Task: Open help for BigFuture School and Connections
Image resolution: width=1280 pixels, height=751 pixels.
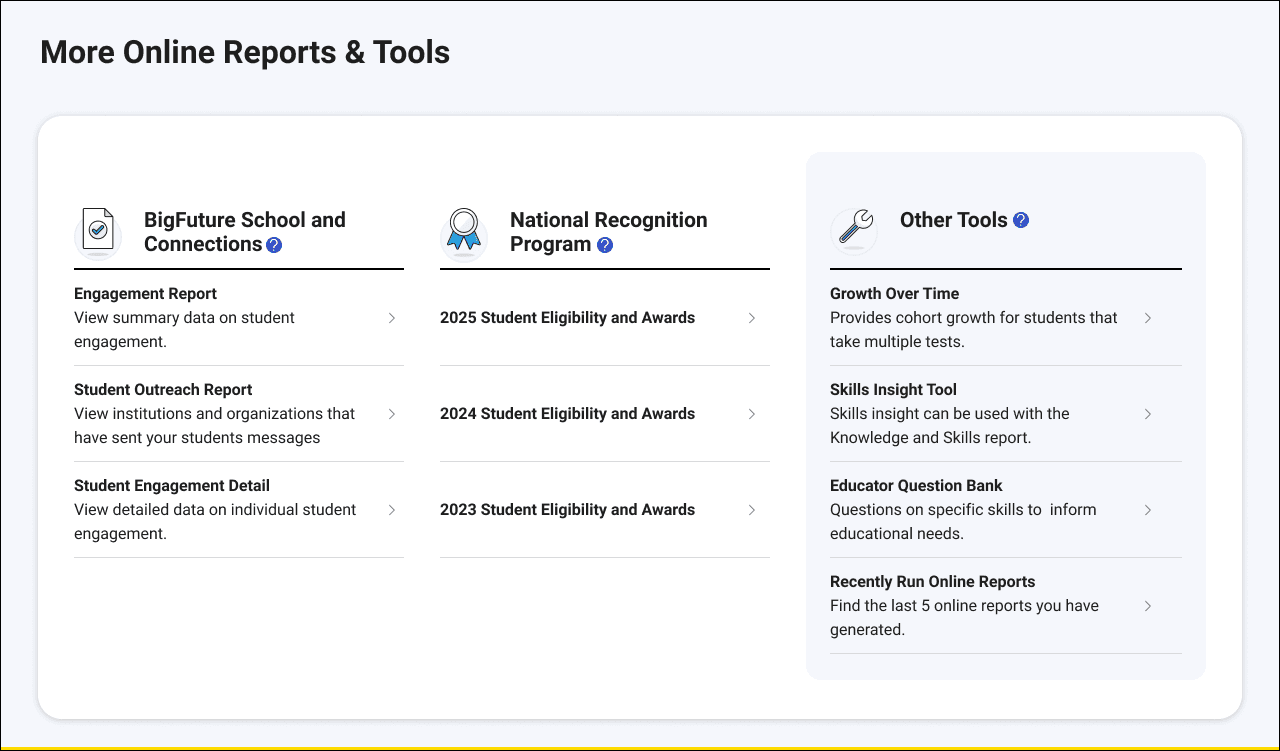Action: click(x=274, y=245)
